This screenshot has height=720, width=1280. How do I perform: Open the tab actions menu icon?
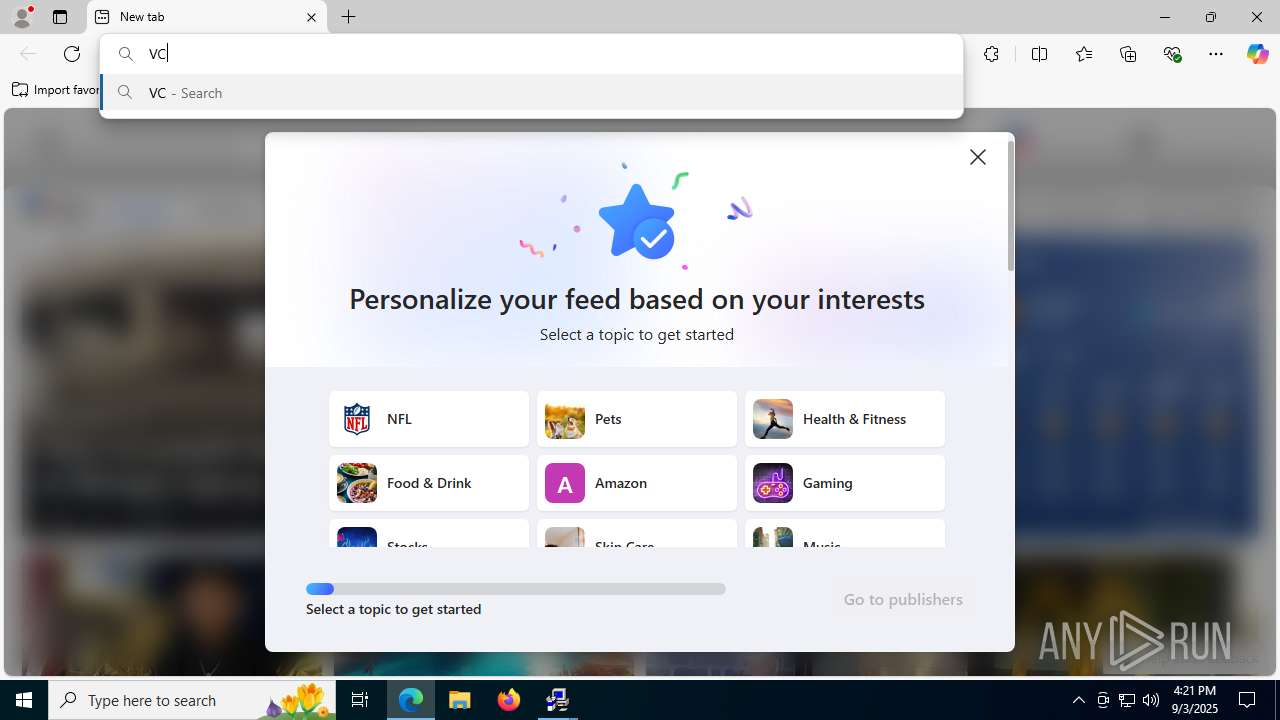60,17
